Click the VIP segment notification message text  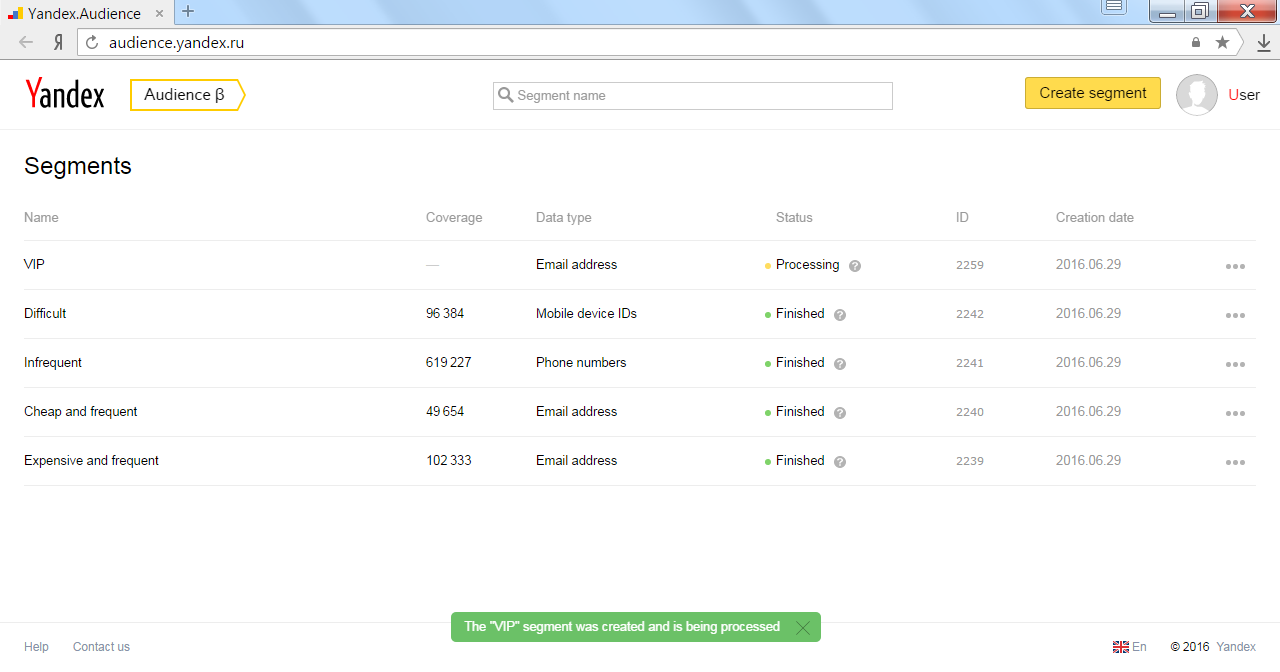(x=622, y=627)
